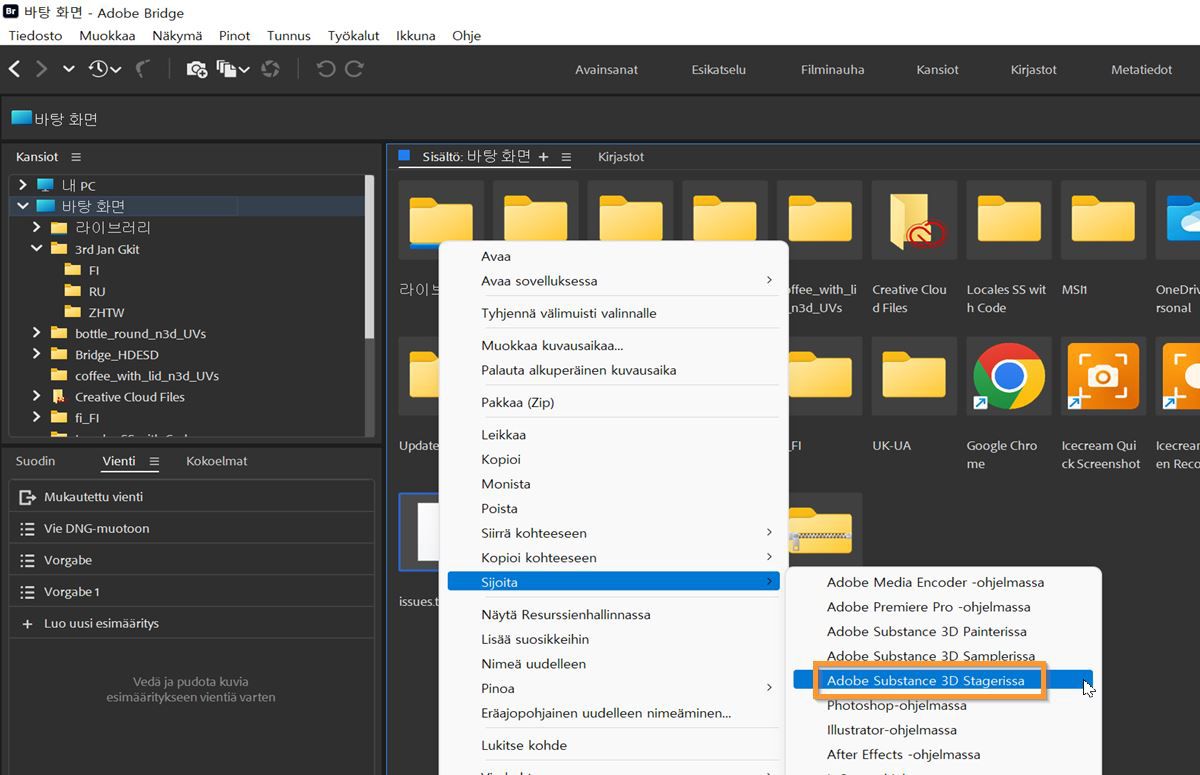Select the ZHTW folder in the tree
Viewport: 1200px width, 775px height.
click(106, 312)
